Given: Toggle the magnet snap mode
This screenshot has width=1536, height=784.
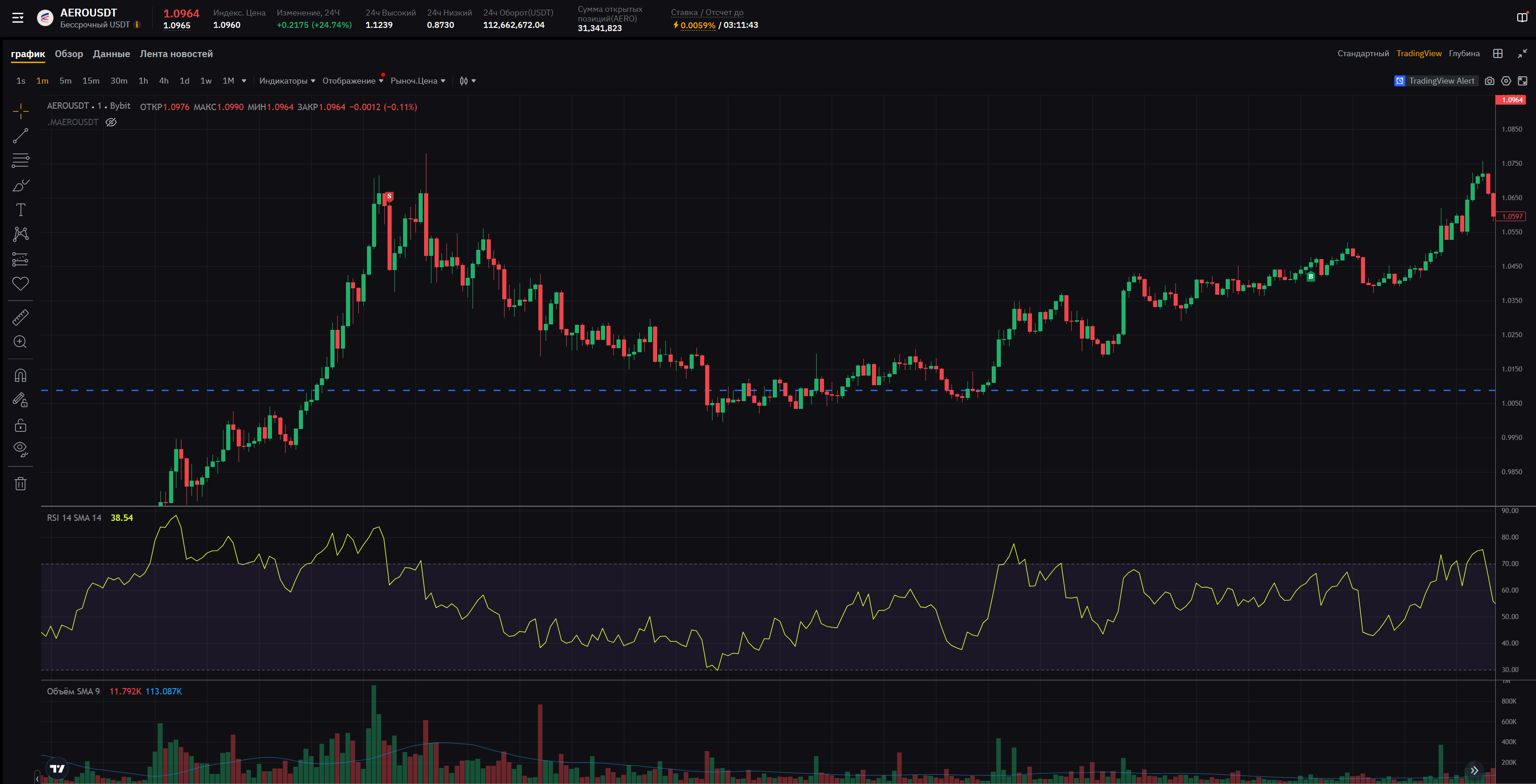Looking at the screenshot, I should [20, 375].
